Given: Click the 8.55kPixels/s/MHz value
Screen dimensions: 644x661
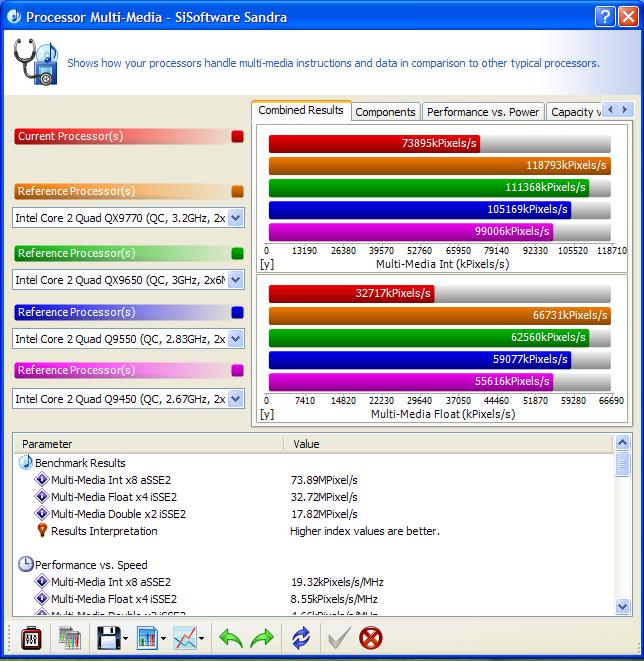Looking at the screenshot, I should [334, 599].
